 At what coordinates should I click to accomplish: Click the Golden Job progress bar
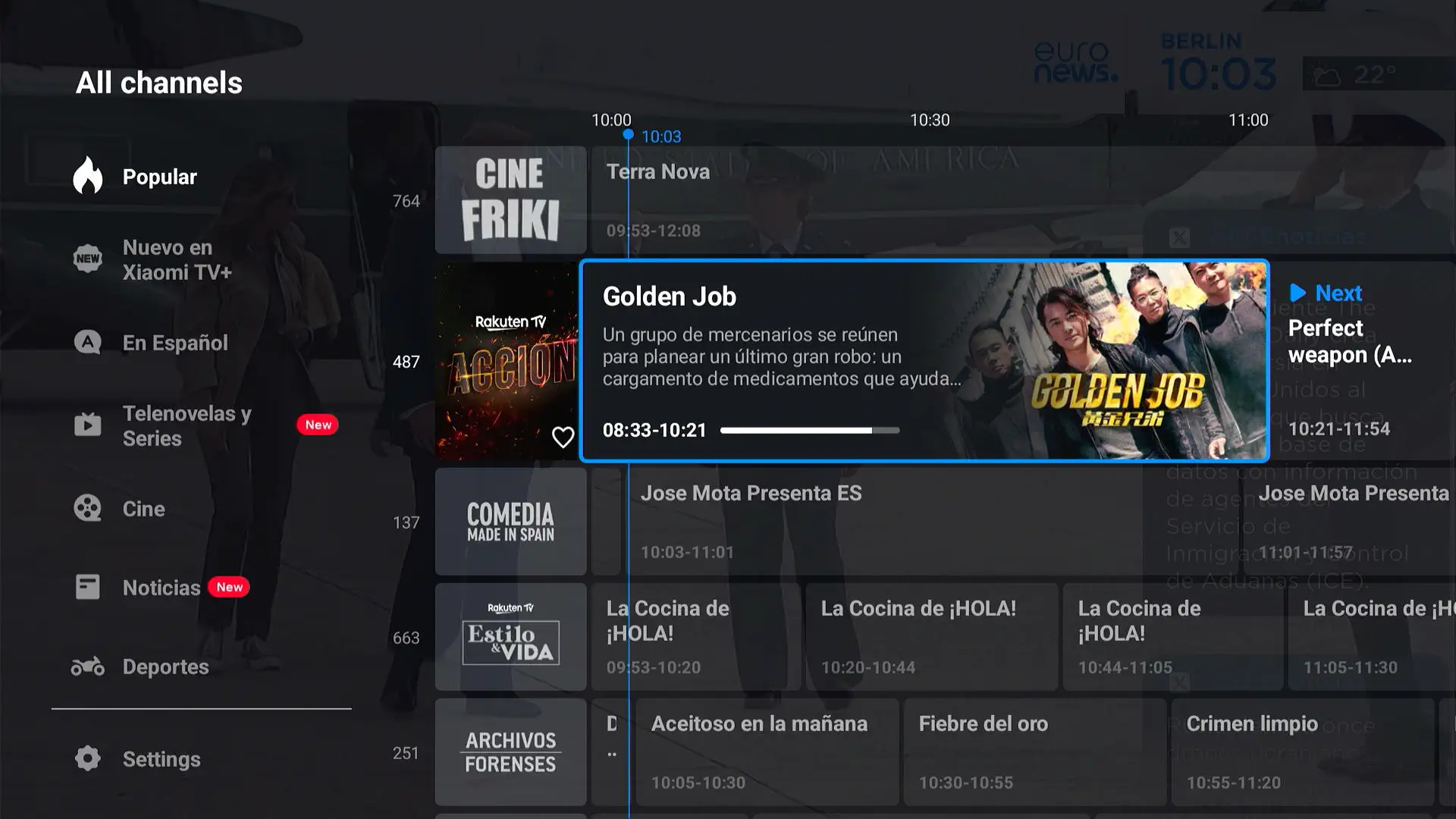[809, 430]
